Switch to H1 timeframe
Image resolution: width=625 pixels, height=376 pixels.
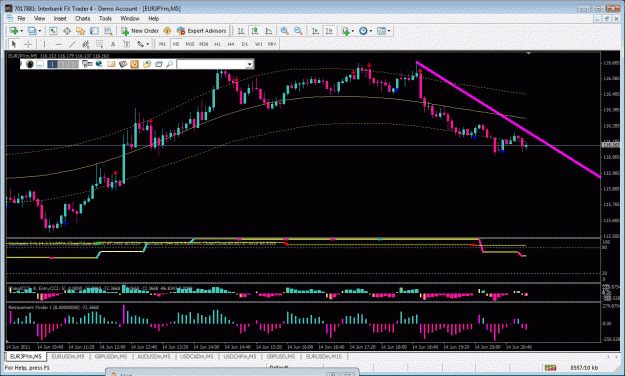click(x=217, y=44)
